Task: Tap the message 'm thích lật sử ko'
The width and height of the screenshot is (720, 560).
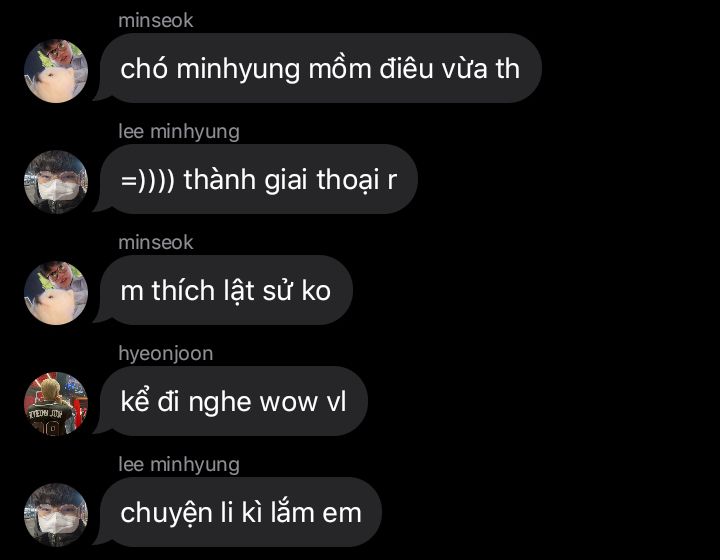Action: coord(225,290)
